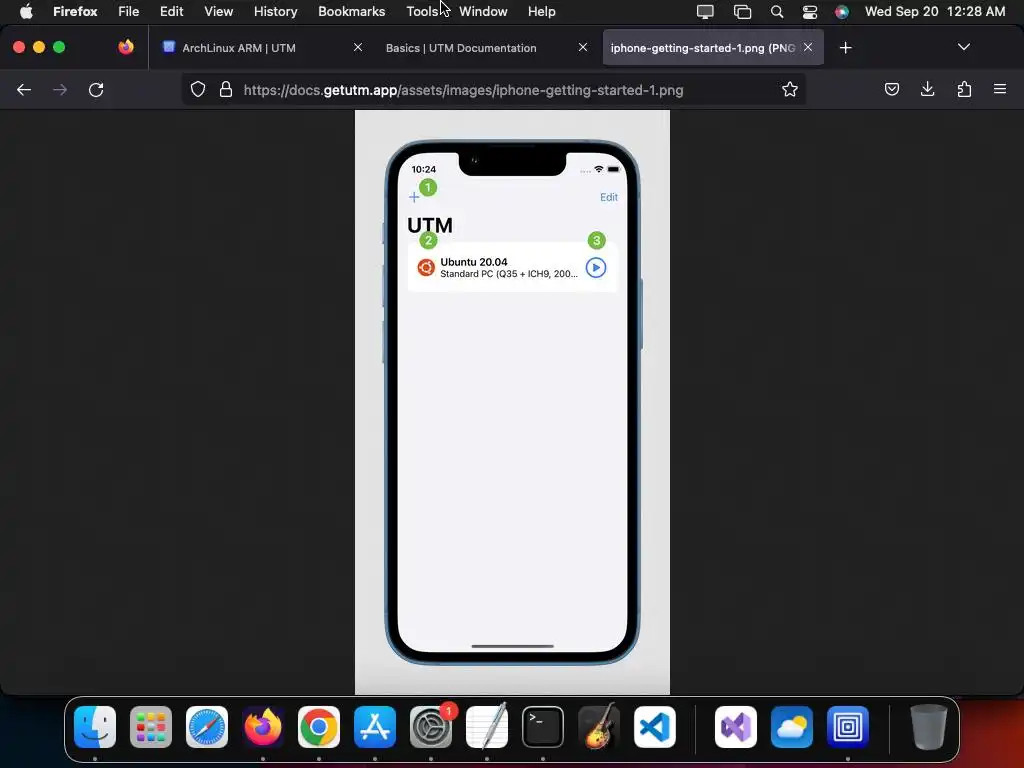Open the View menu

[219, 11]
